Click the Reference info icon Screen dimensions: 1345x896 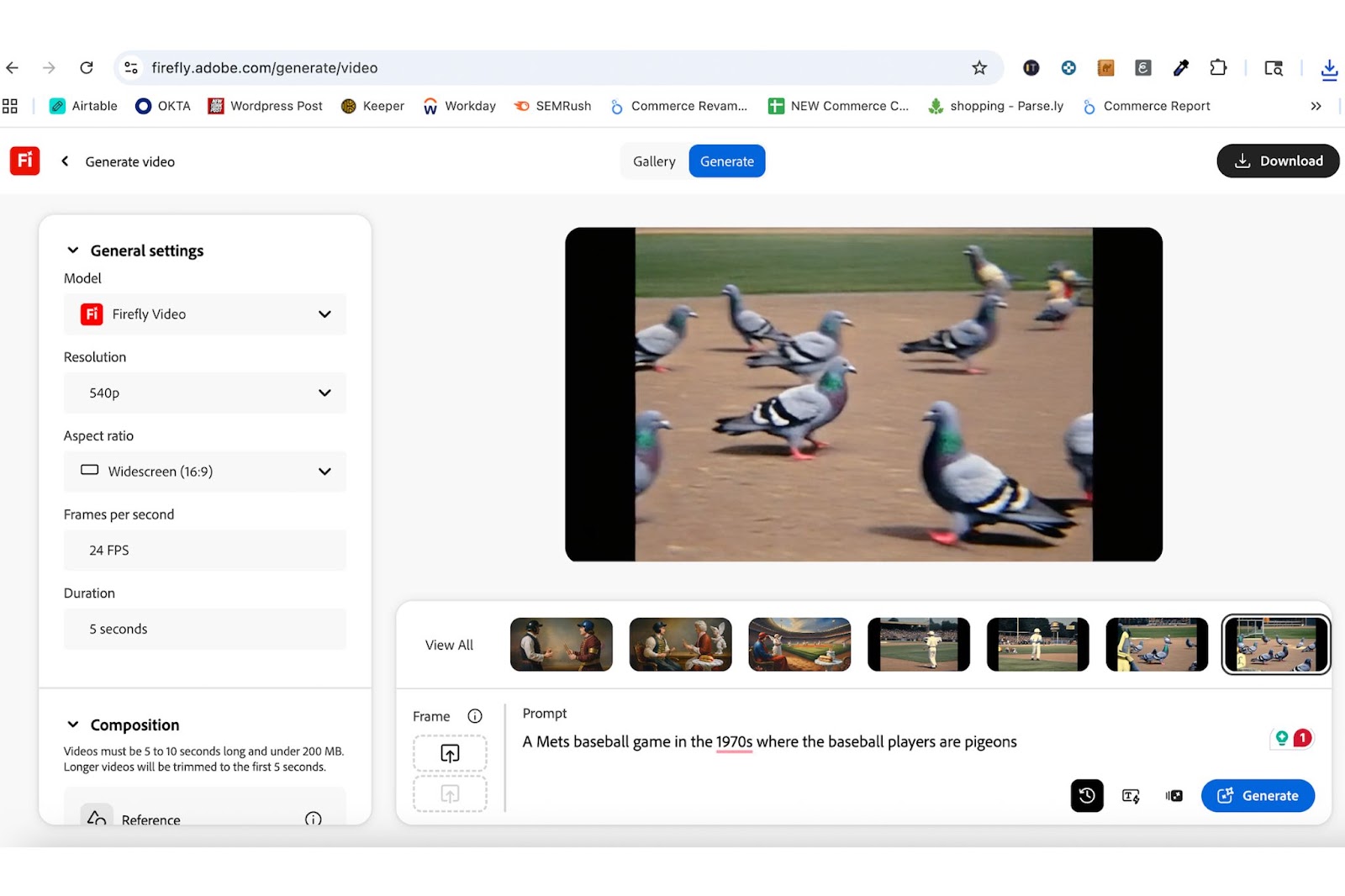pyautogui.click(x=313, y=819)
